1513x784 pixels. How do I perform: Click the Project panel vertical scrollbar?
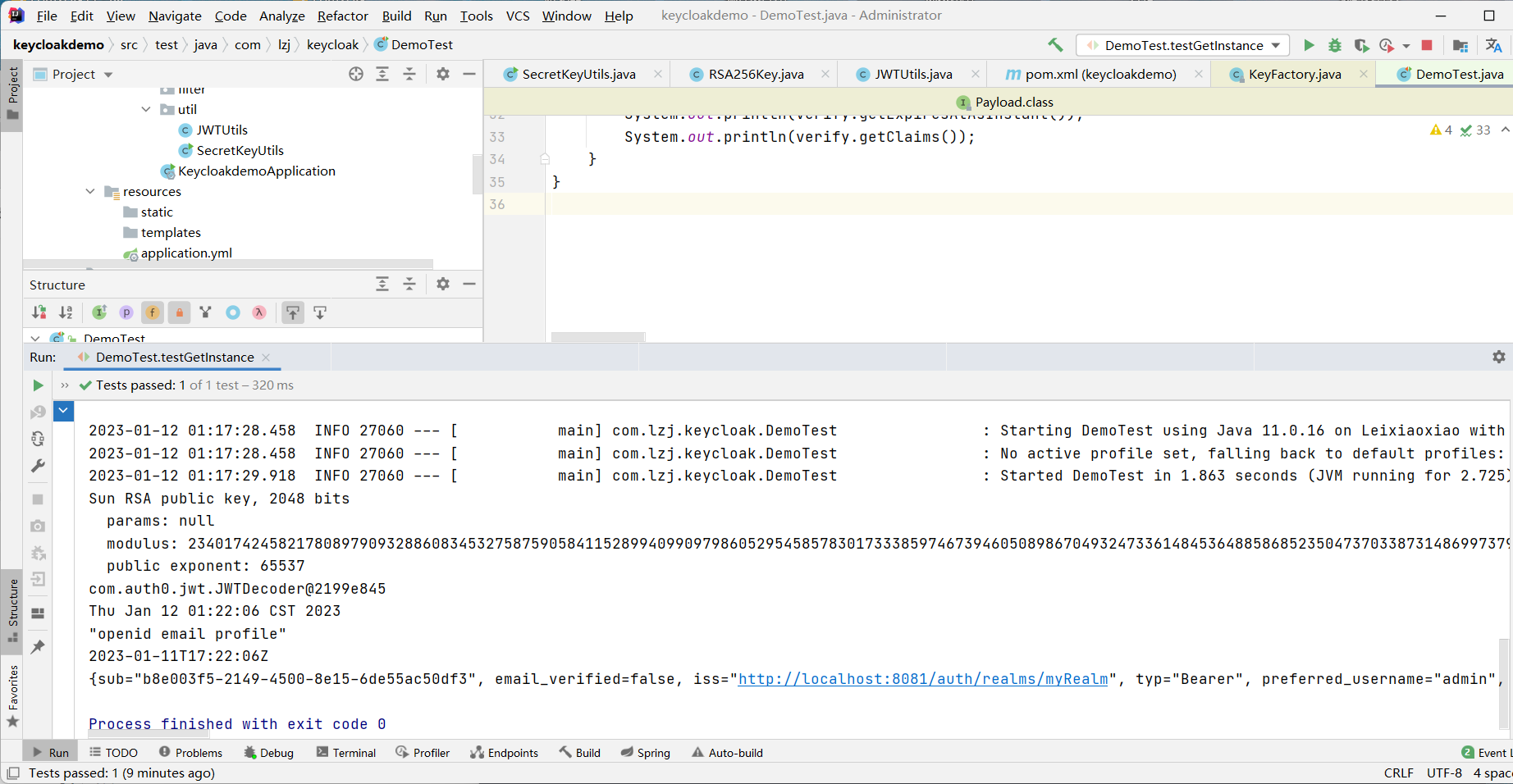click(x=477, y=173)
